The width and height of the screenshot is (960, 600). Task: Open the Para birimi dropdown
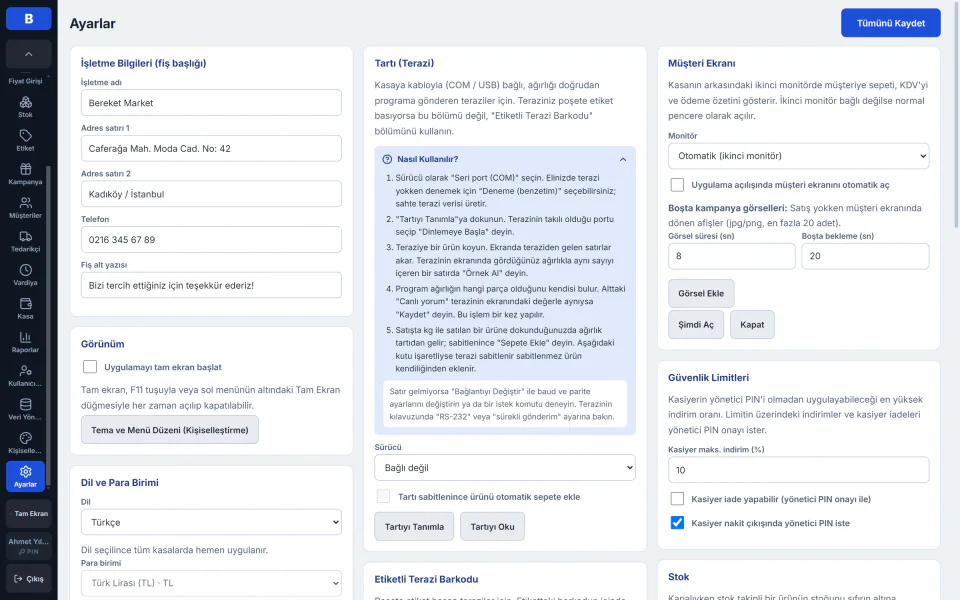[211, 583]
